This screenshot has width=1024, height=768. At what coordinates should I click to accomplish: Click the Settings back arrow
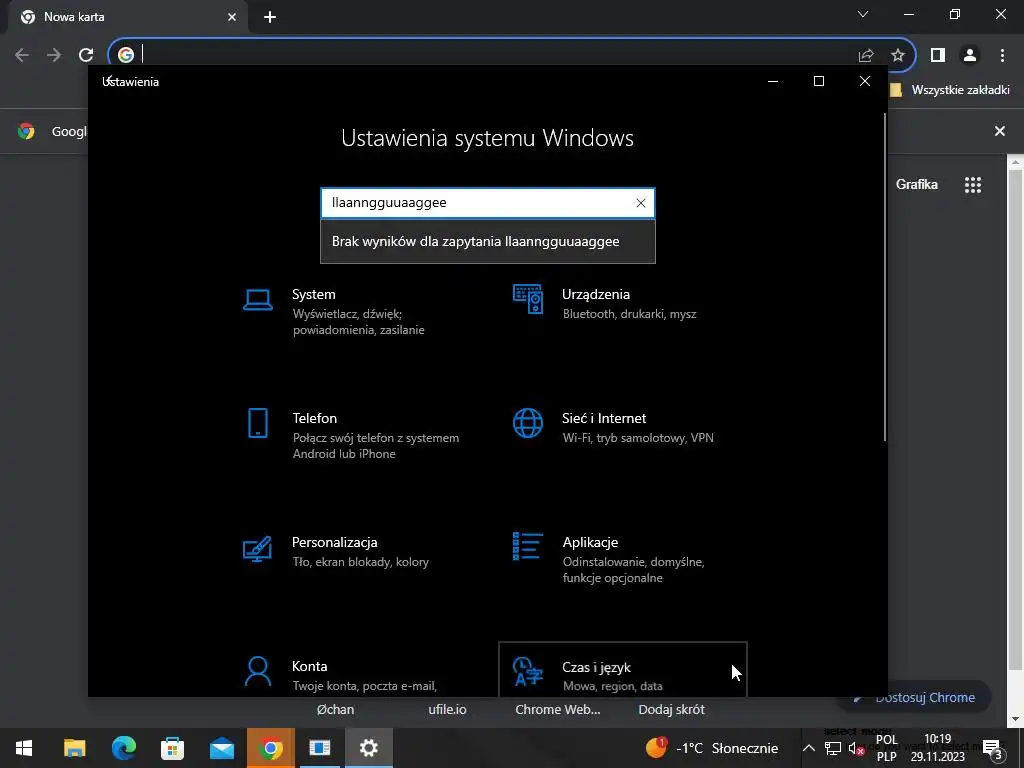point(109,81)
